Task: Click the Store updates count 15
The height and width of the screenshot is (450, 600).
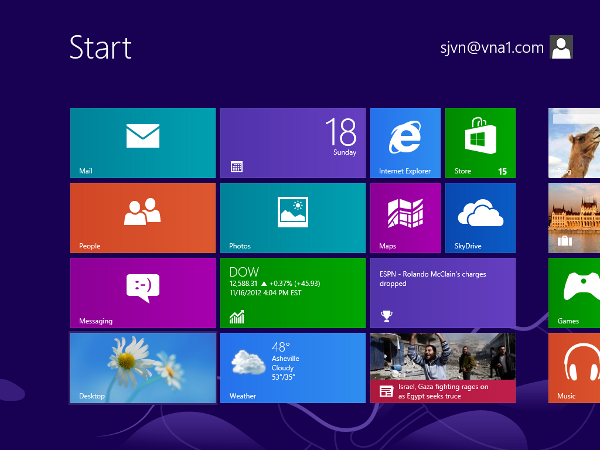Action: [x=502, y=171]
